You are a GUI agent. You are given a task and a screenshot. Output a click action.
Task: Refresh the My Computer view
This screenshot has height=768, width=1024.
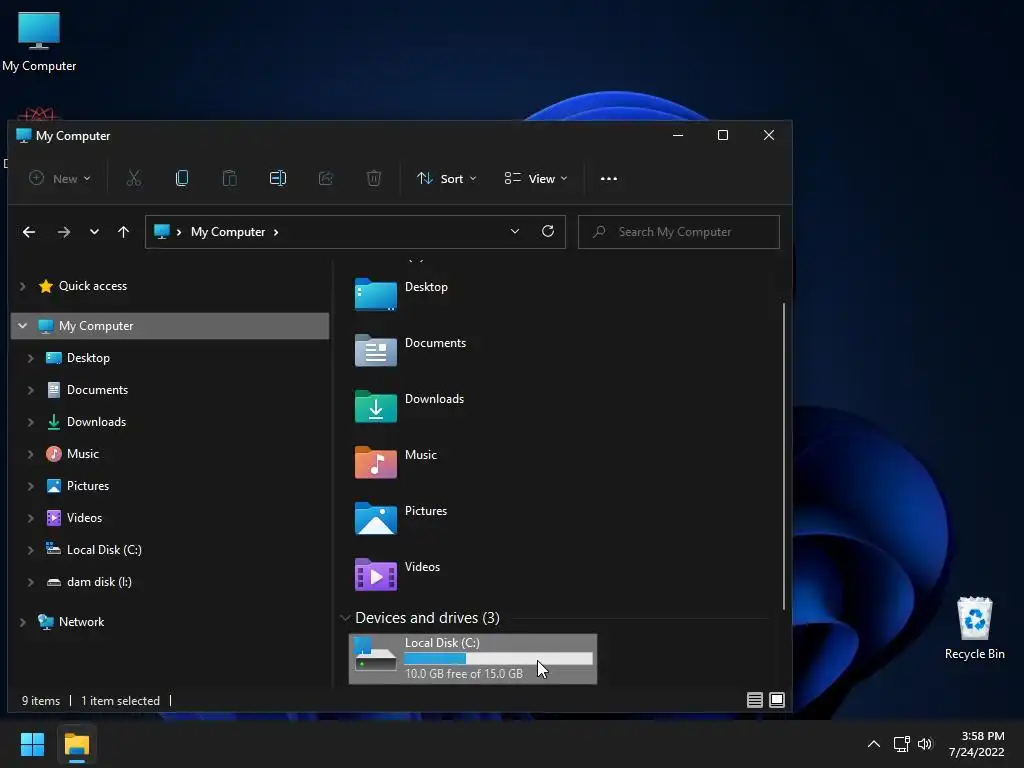click(x=548, y=231)
